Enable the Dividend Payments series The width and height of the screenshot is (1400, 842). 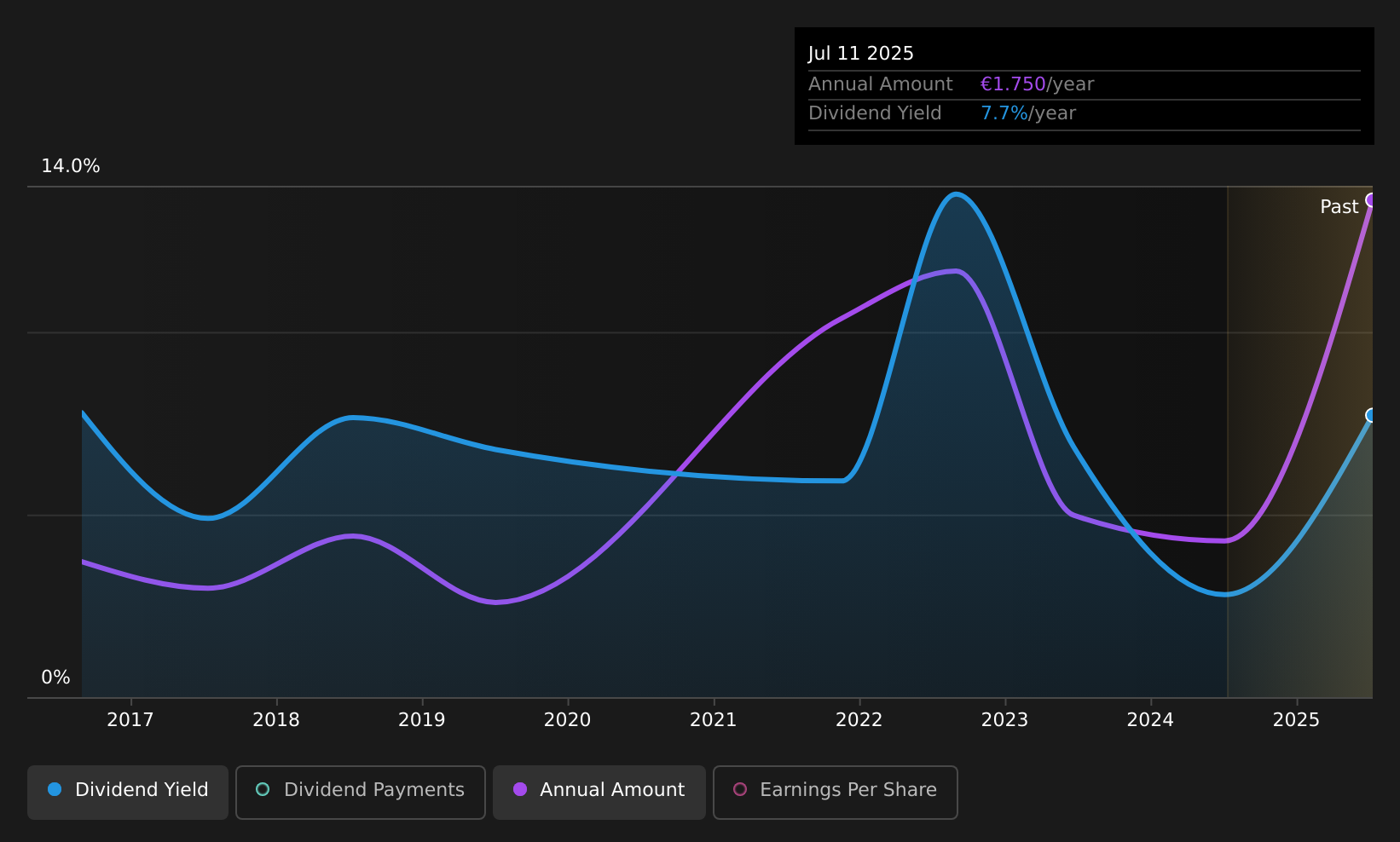click(361, 792)
